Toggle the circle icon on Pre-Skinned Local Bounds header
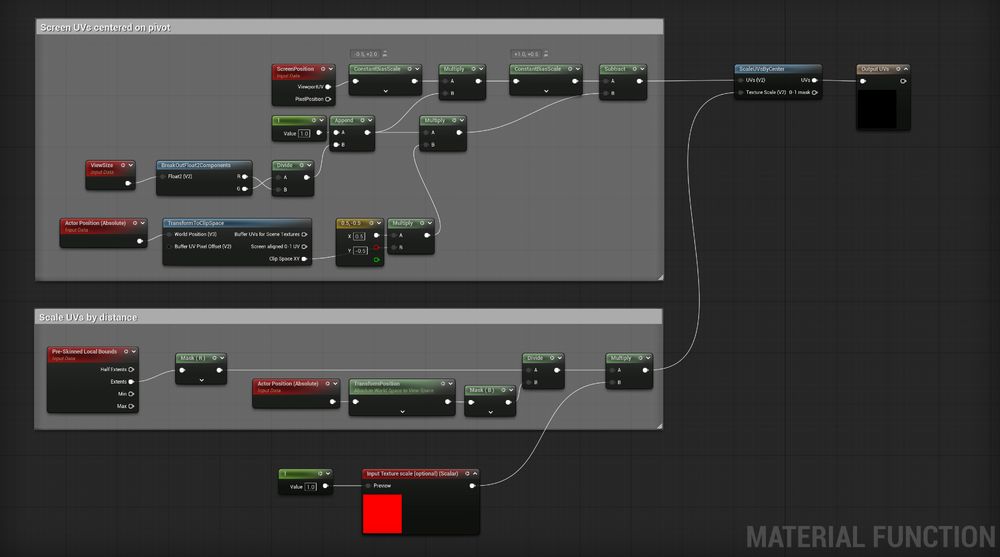This screenshot has height=557, width=1000. (126, 352)
